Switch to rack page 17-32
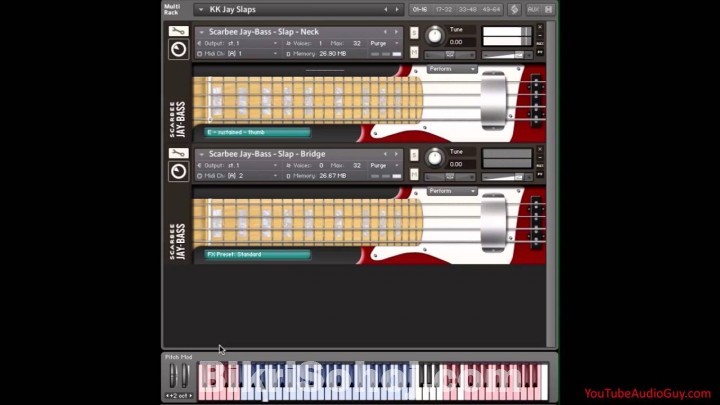 [444, 9]
